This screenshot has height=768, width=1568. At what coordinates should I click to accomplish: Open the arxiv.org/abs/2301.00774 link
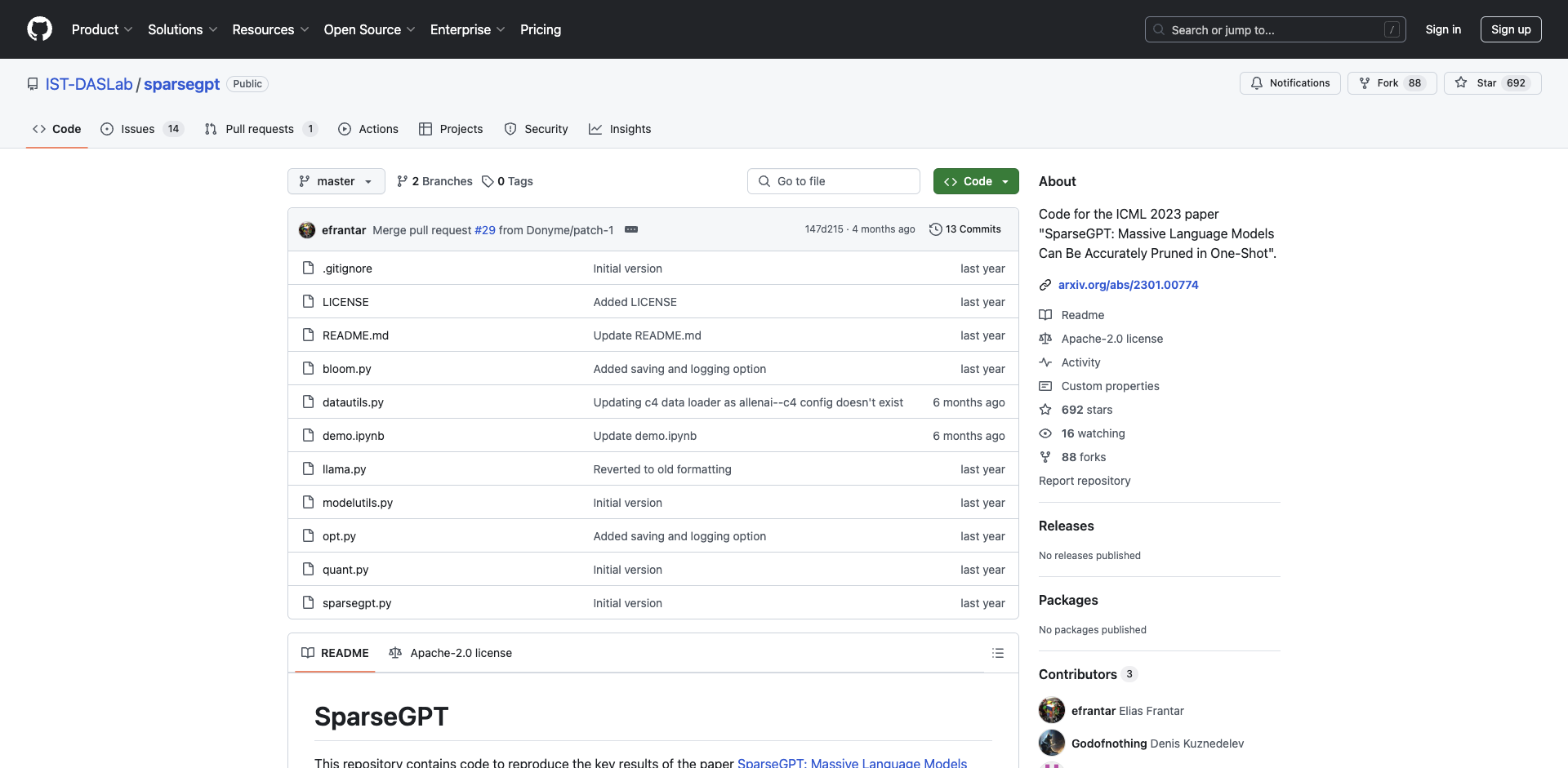pyautogui.click(x=1128, y=285)
